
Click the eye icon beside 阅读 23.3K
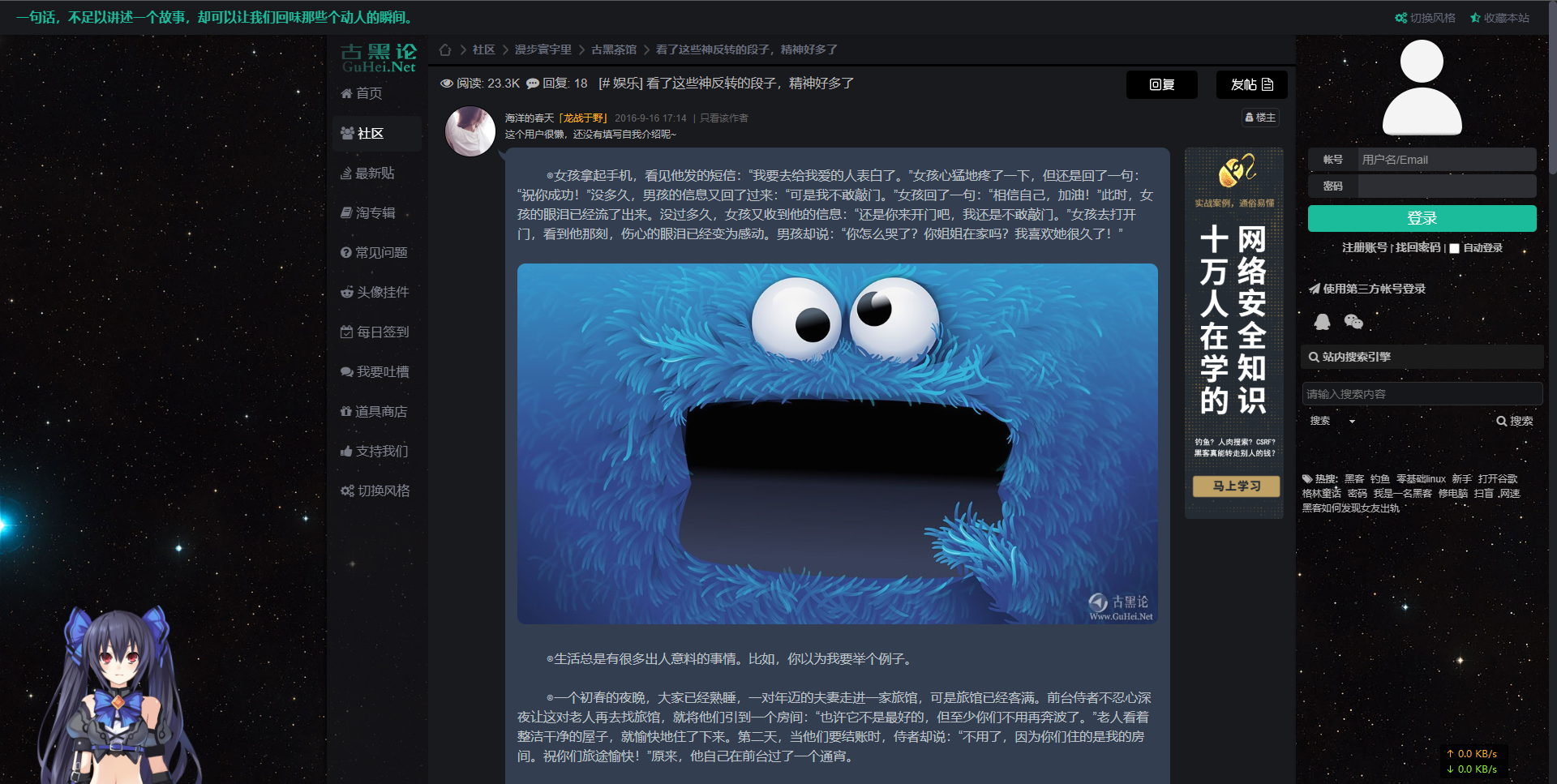[447, 84]
